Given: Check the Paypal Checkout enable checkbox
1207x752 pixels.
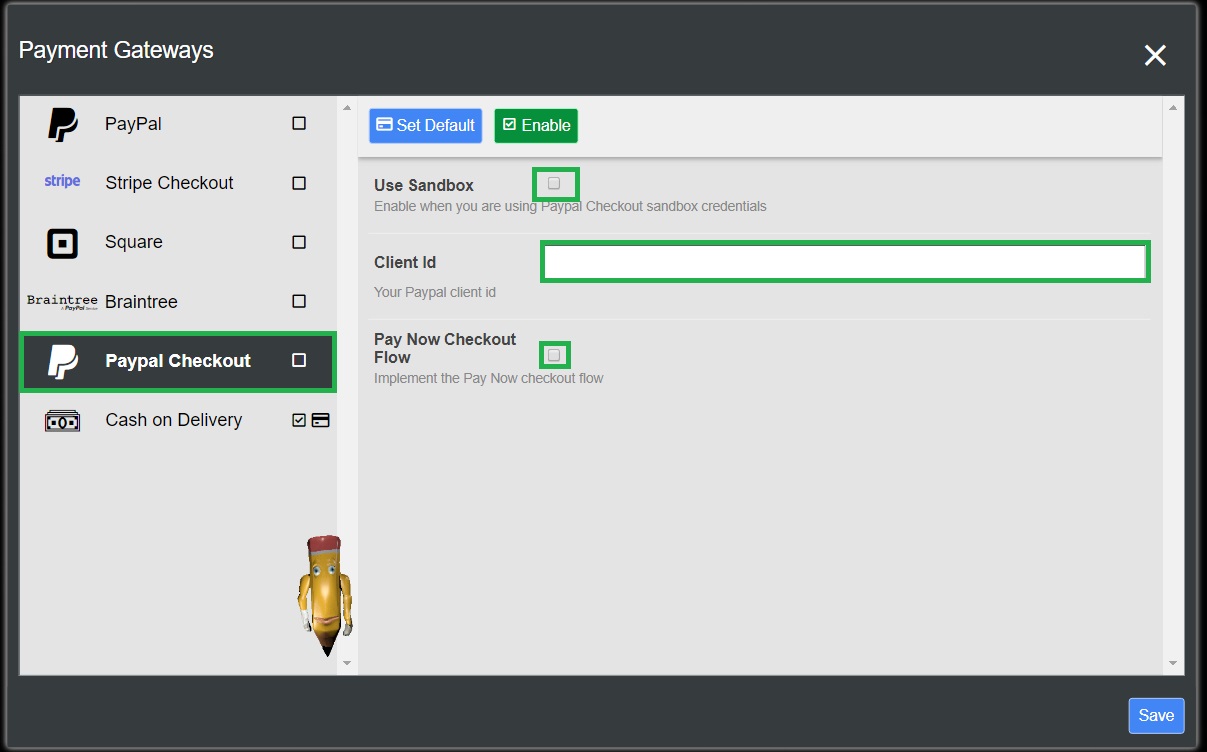Looking at the screenshot, I should pos(298,362).
